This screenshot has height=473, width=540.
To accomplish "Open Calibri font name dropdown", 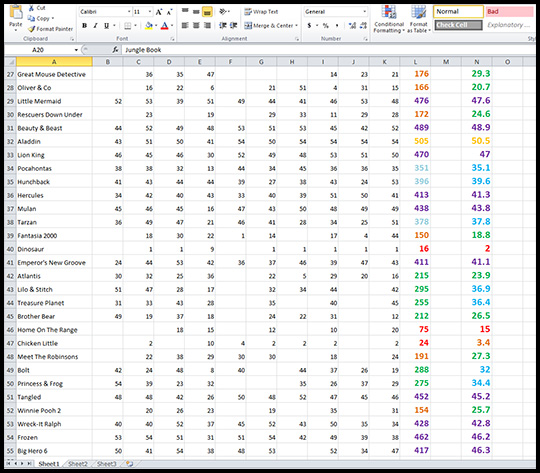I will click(129, 12).
